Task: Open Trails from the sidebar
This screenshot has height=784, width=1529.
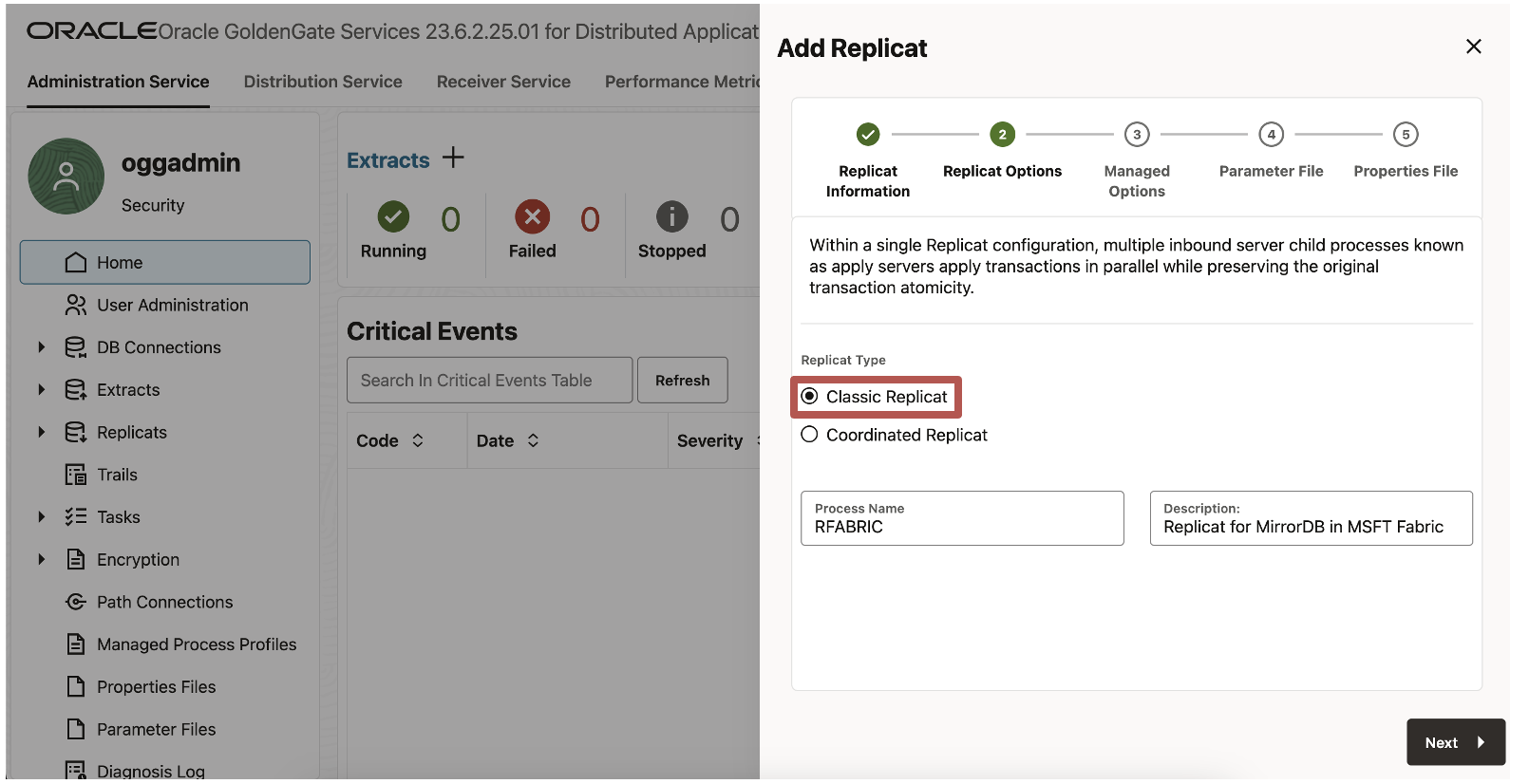Action: pyautogui.click(x=117, y=475)
